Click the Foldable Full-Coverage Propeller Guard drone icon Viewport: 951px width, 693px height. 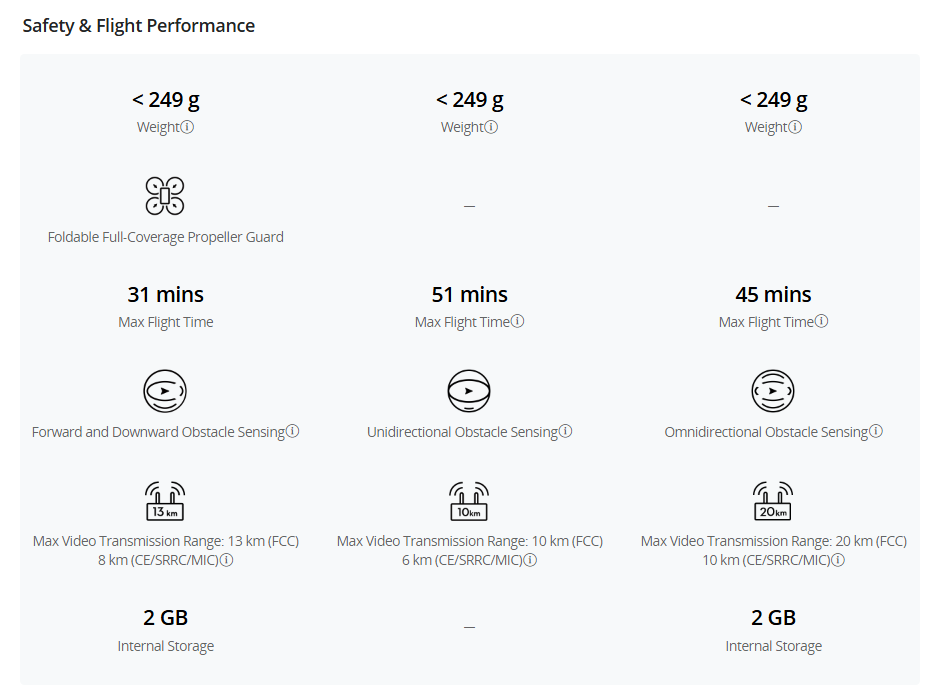point(165,196)
